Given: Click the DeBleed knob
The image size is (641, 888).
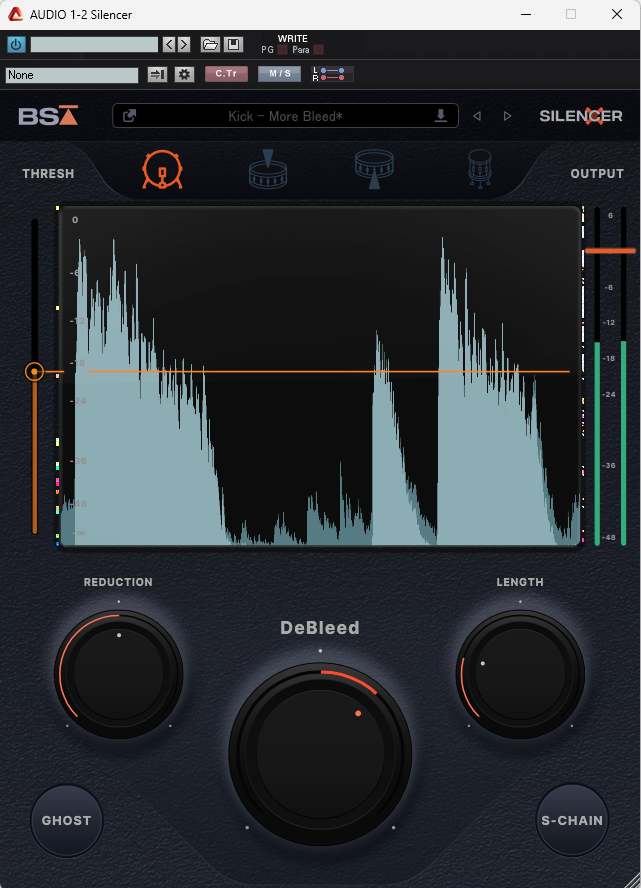Looking at the screenshot, I should (320, 754).
